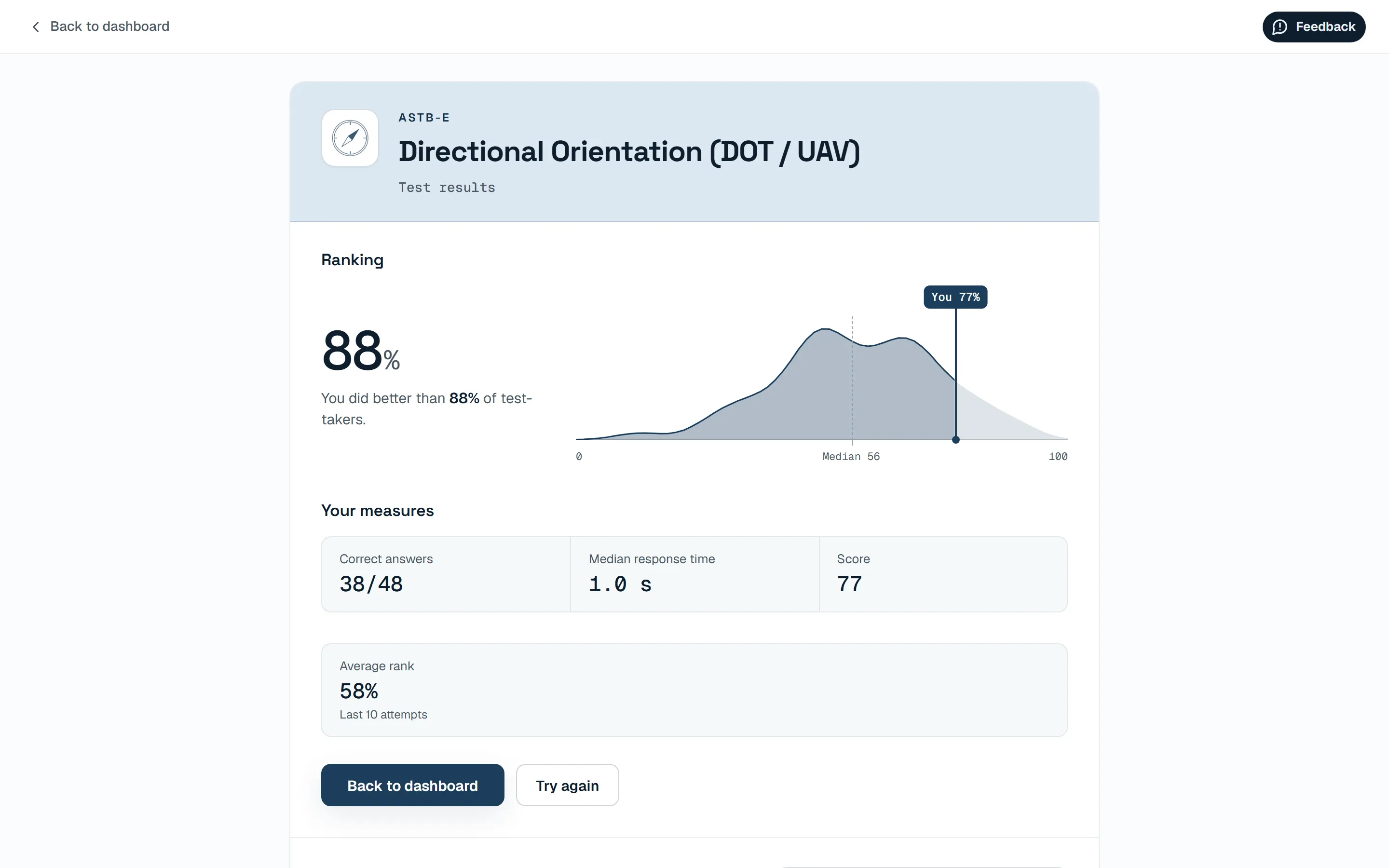Click the 'Ranking' section heading
Image resolution: width=1389 pixels, height=868 pixels.
(352, 260)
